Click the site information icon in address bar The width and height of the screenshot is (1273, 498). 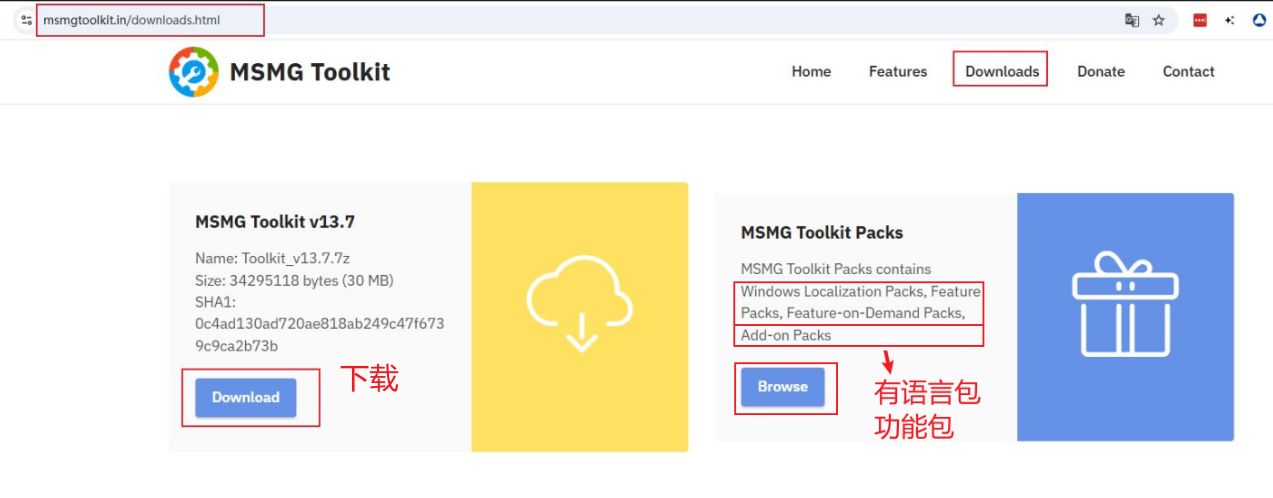27,20
